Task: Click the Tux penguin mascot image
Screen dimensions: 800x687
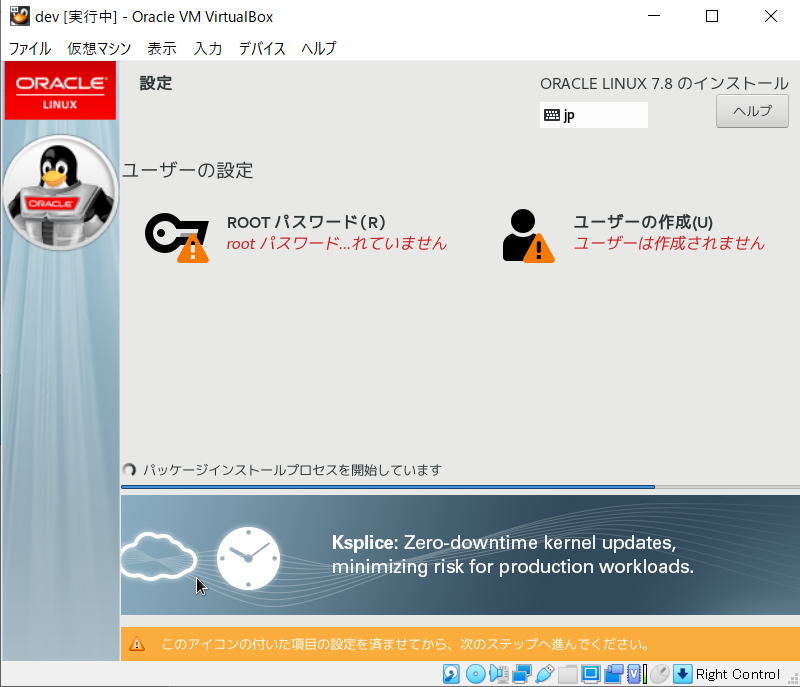Action: point(61,193)
